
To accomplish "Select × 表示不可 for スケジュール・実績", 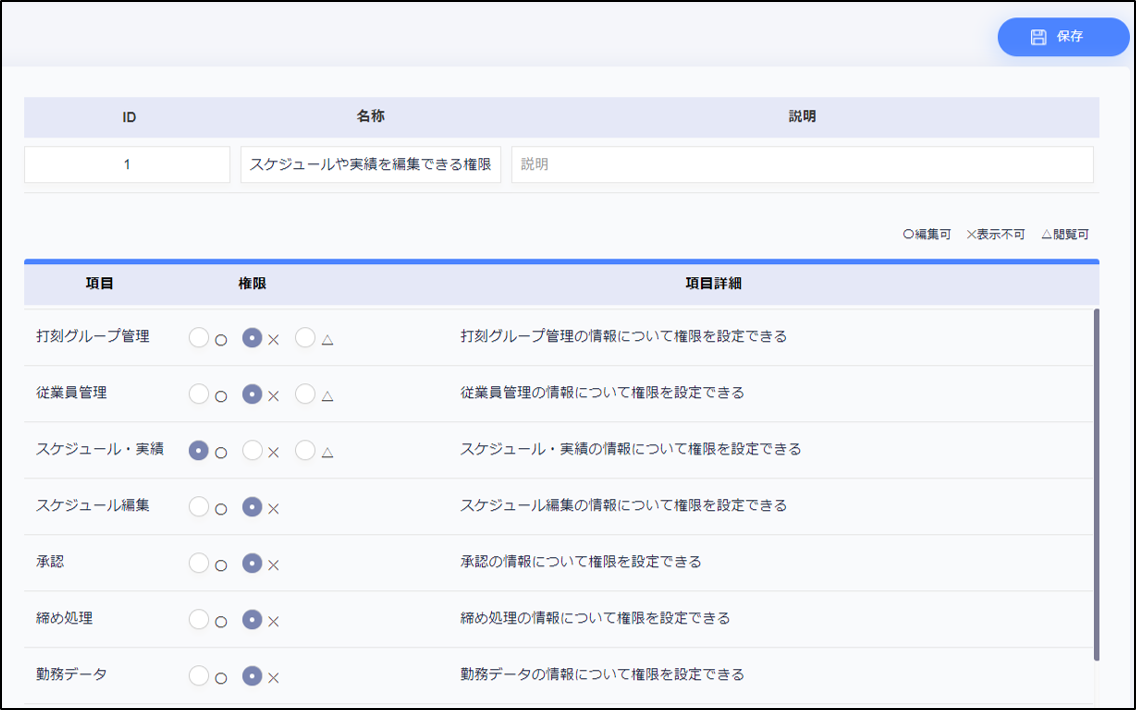I will 252,451.
